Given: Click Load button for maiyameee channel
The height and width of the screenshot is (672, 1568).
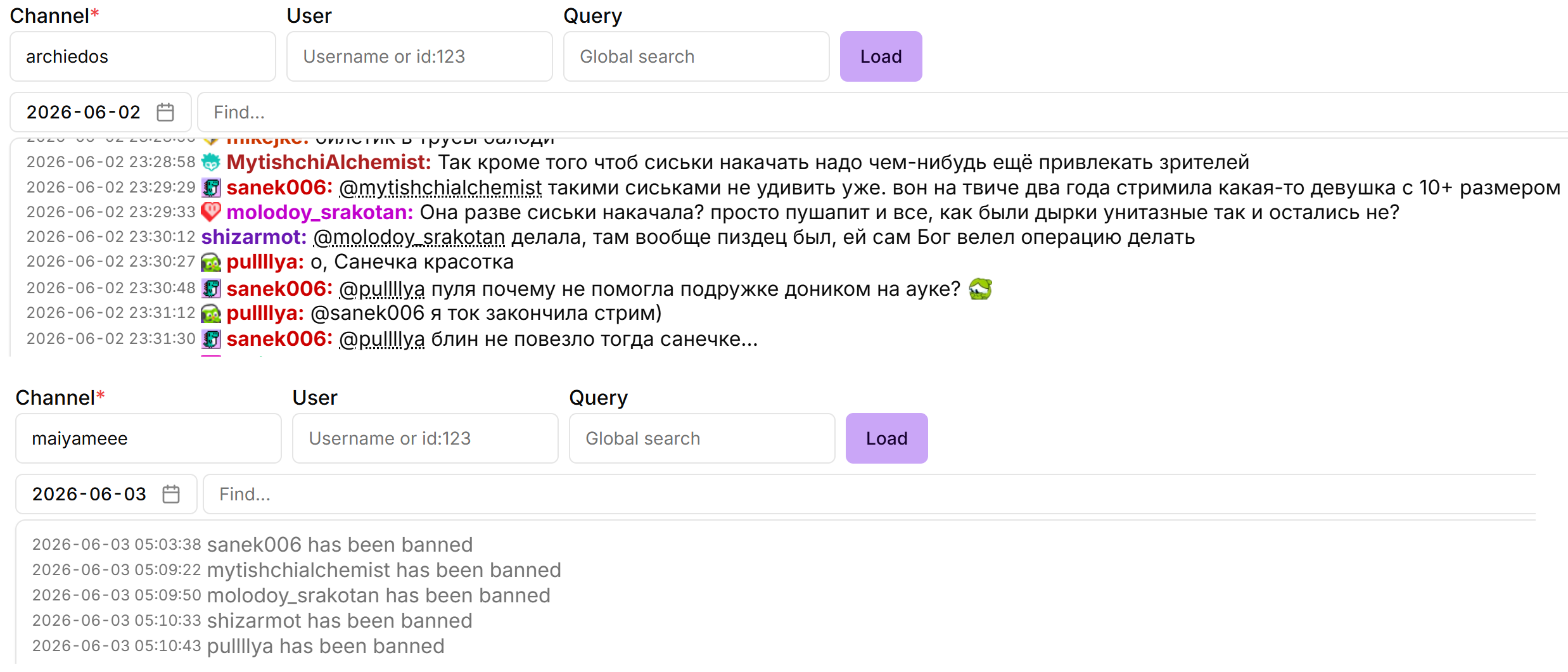Looking at the screenshot, I should click(886, 438).
